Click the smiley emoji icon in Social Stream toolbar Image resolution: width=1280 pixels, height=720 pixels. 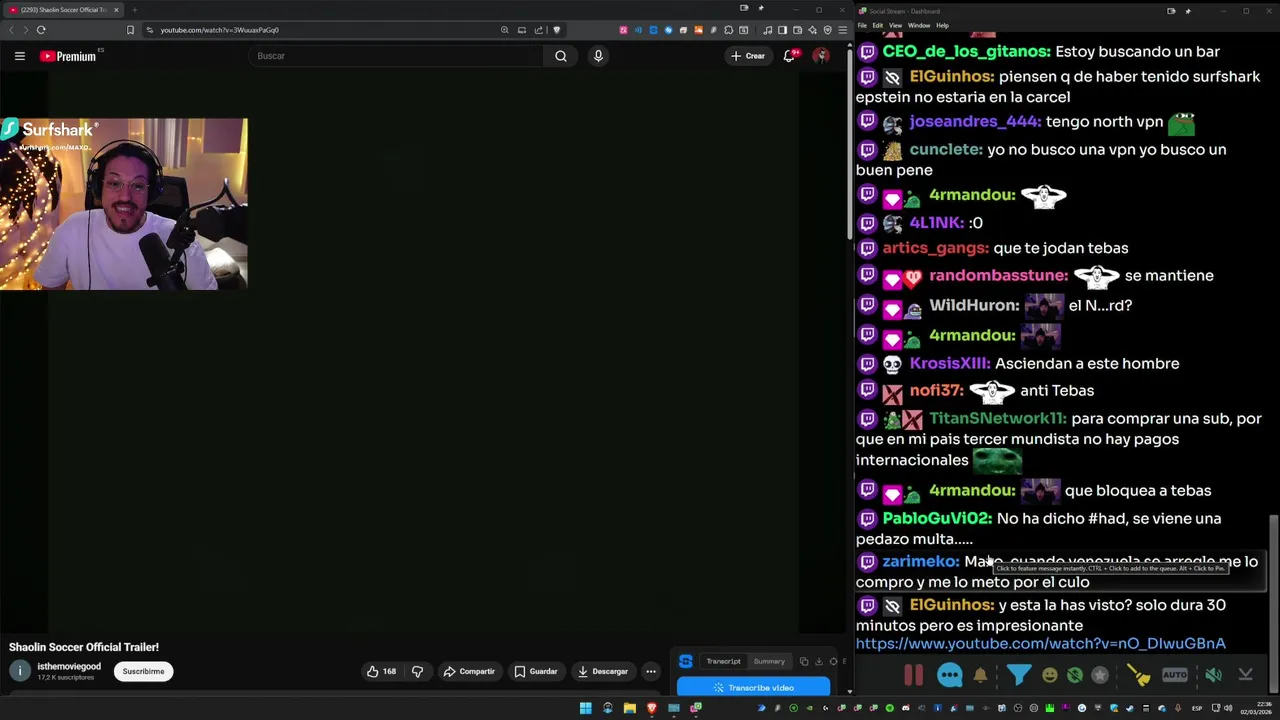1049,675
